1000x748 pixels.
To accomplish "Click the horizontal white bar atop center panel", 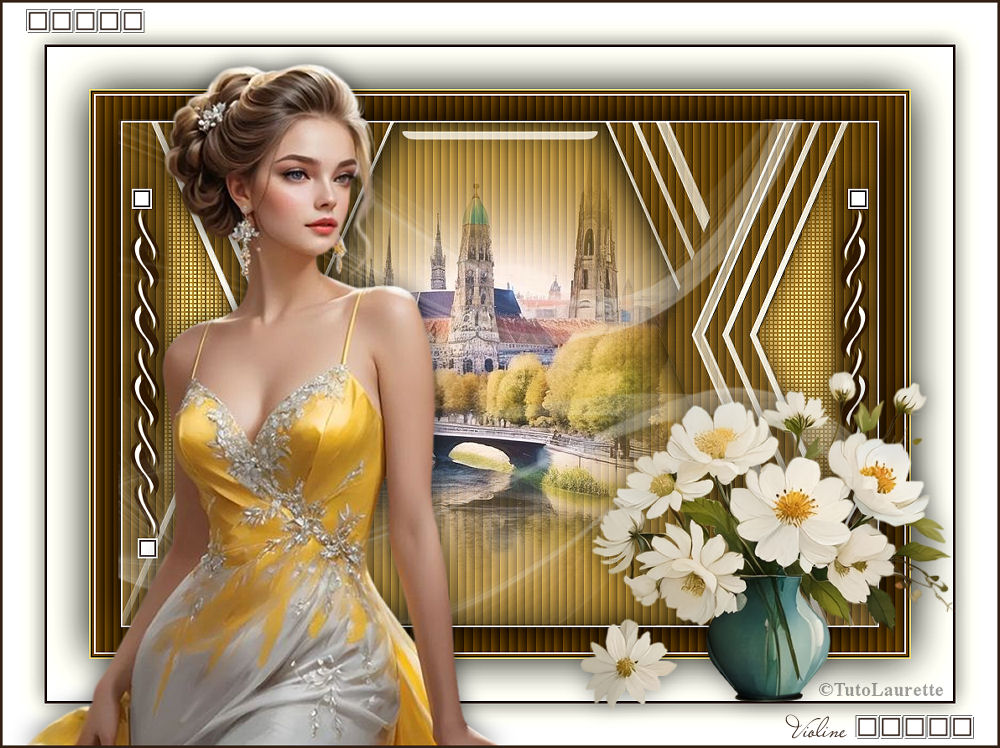I will (499, 135).
